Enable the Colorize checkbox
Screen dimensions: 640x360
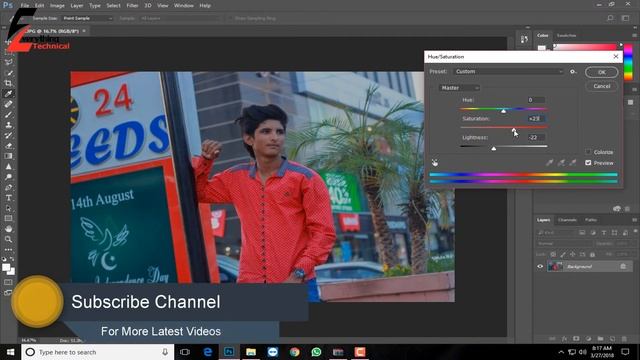coord(588,152)
